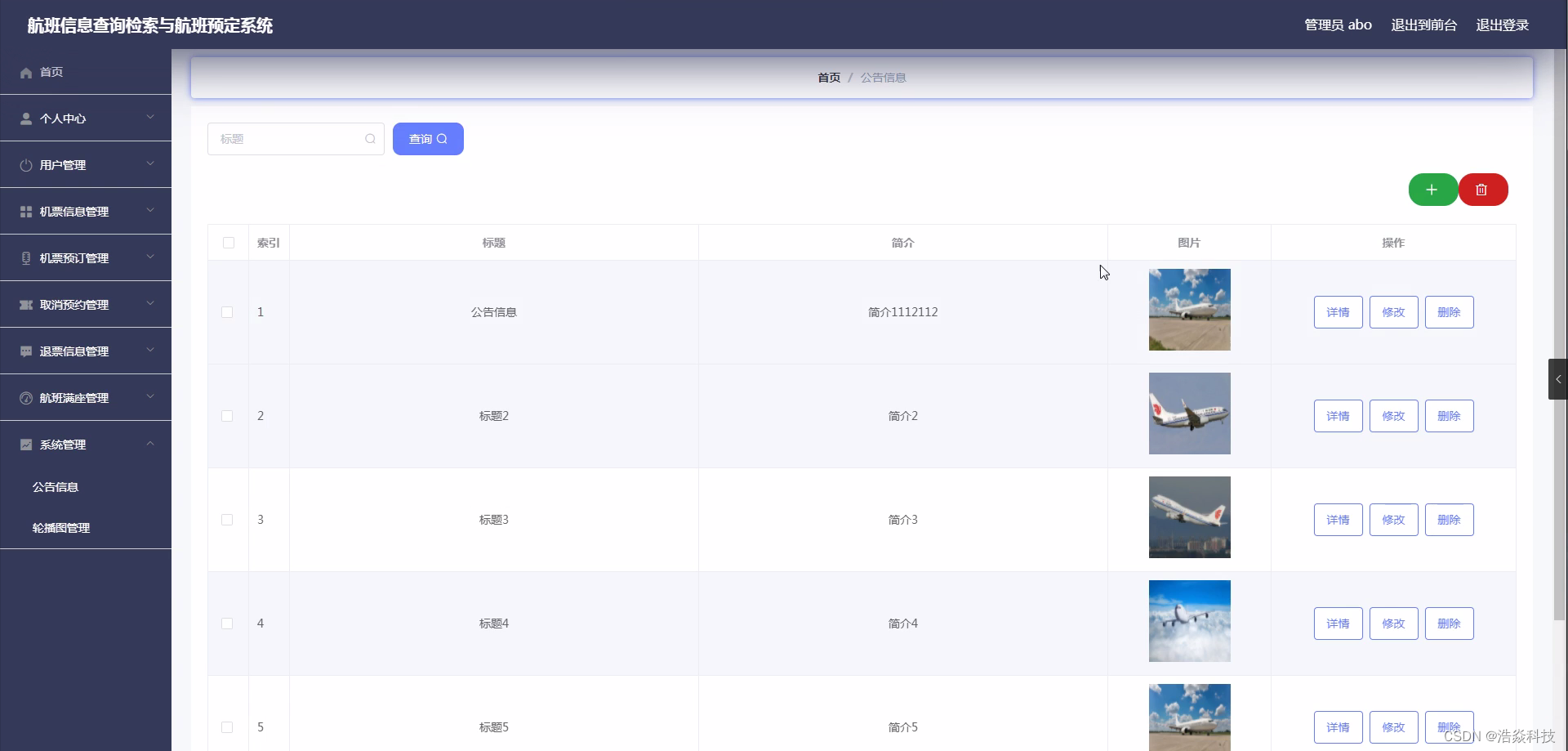1568x751 pixels.
Task: Click 删除 for row 公告信息
Action: pos(1449,312)
